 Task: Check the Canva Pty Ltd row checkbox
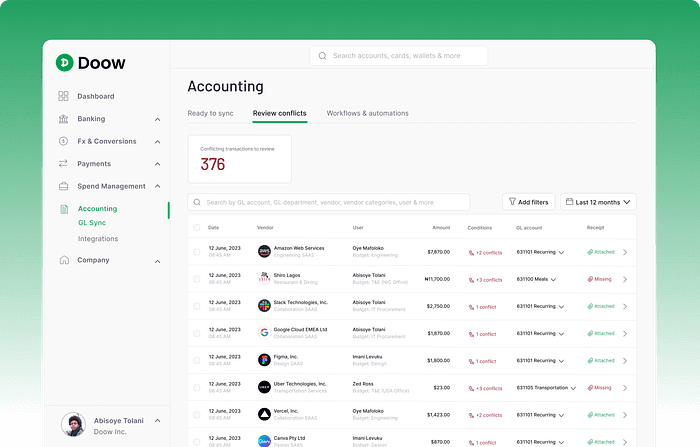[197, 442]
